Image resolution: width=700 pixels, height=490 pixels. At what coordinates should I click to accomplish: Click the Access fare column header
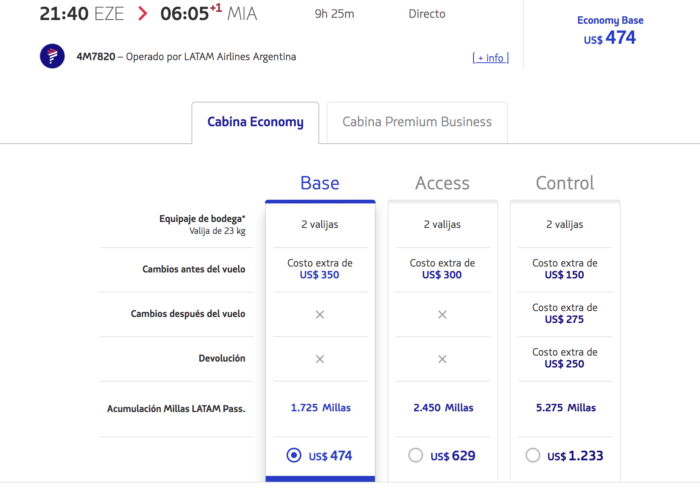tap(442, 183)
